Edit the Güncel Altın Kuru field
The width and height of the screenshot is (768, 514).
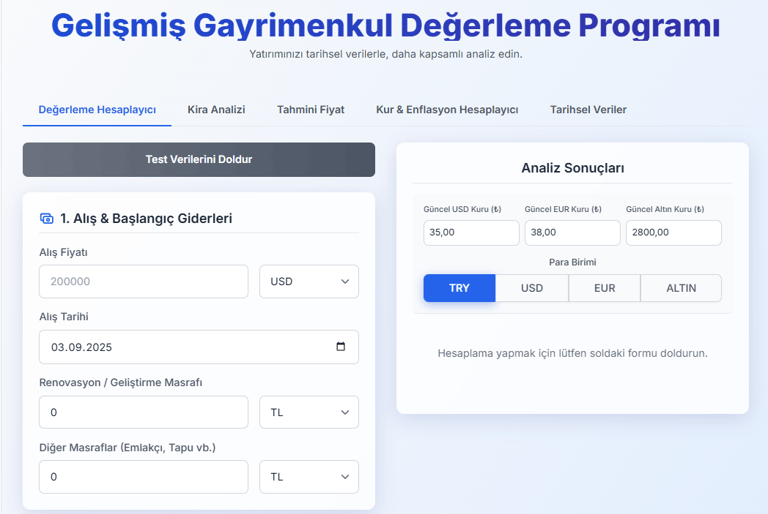point(673,233)
